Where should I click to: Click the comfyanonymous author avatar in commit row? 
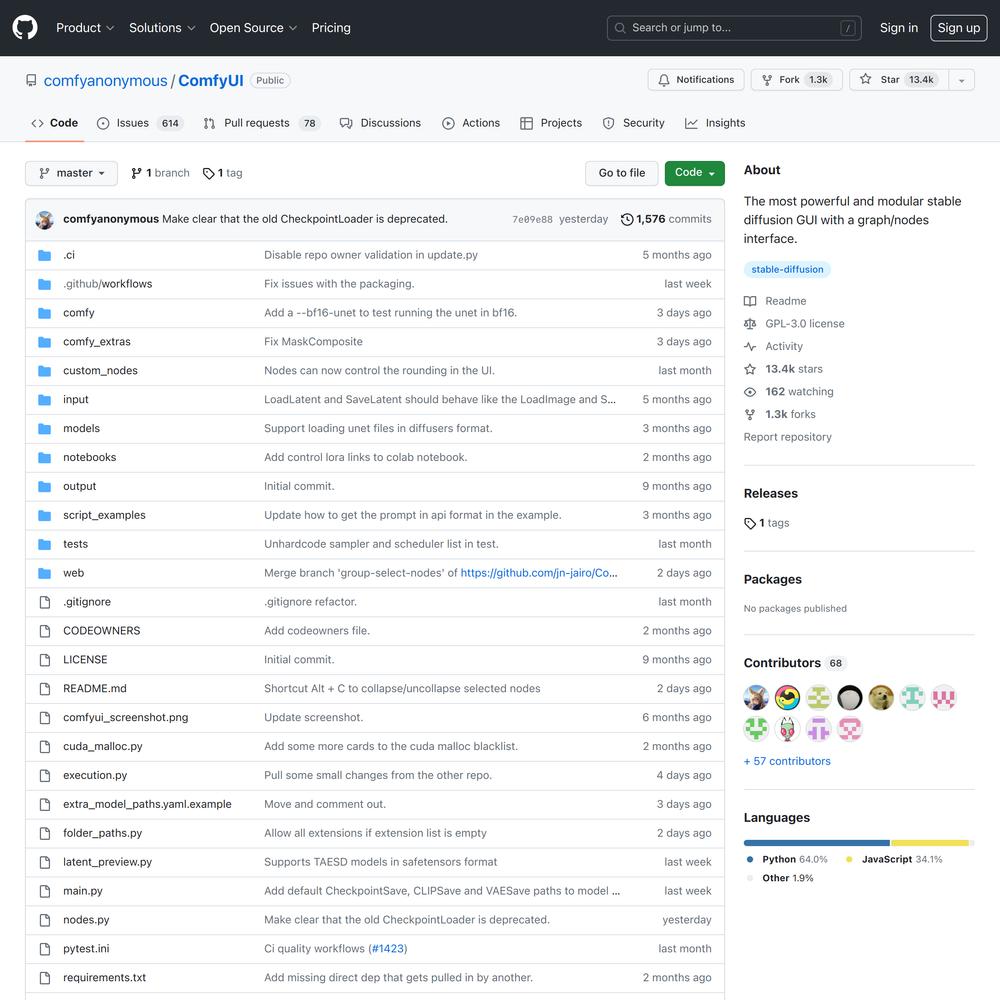pos(45,219)
